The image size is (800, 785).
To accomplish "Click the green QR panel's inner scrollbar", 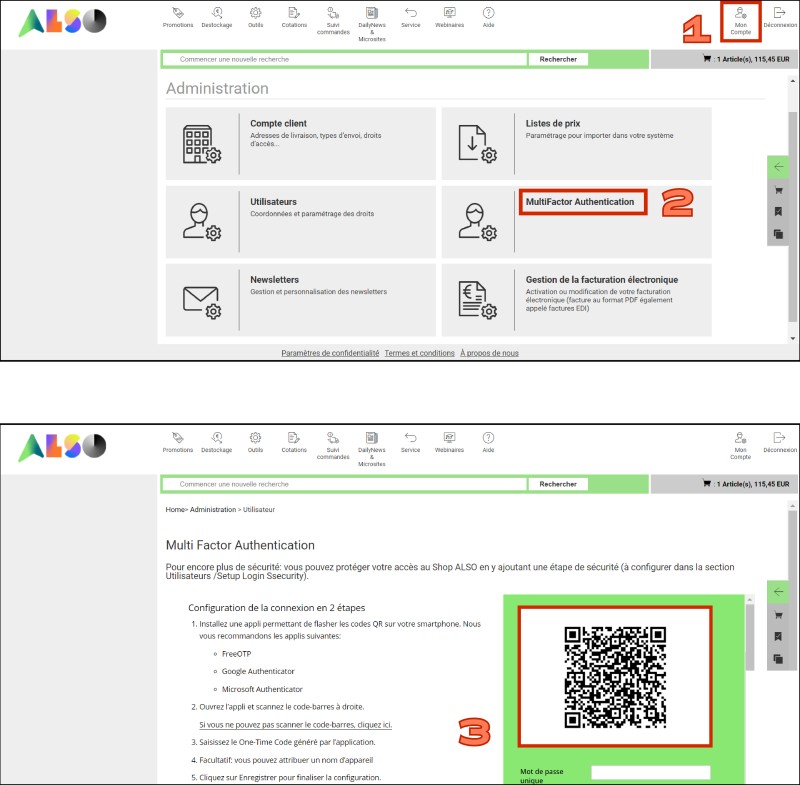I will (749, 638).
